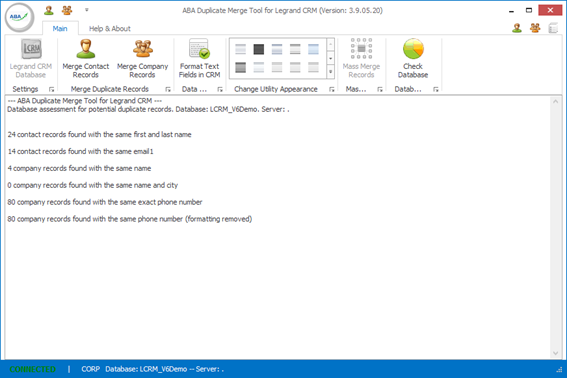This screenshot has height=378, width=567.
Task: Click group-of-people icon in quick access toolbar
Action: pyautogui.click(x=67, y=10)
